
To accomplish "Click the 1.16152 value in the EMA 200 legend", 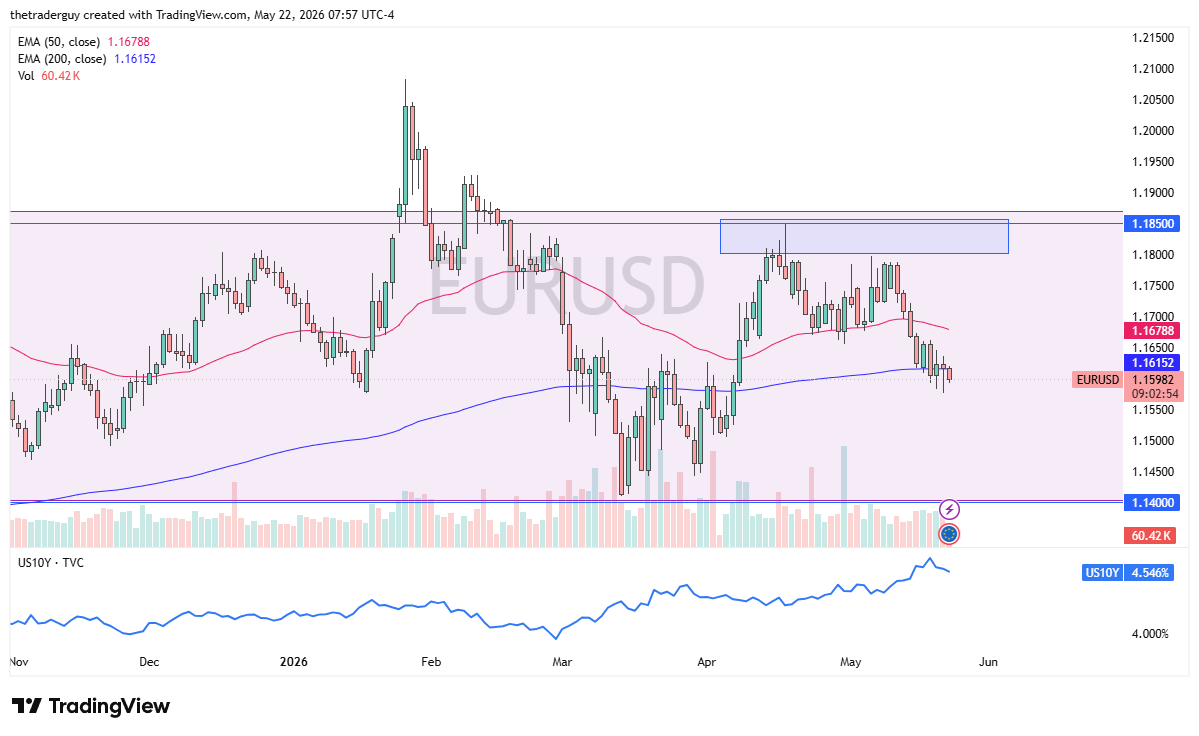I will (x=135, y=59).
